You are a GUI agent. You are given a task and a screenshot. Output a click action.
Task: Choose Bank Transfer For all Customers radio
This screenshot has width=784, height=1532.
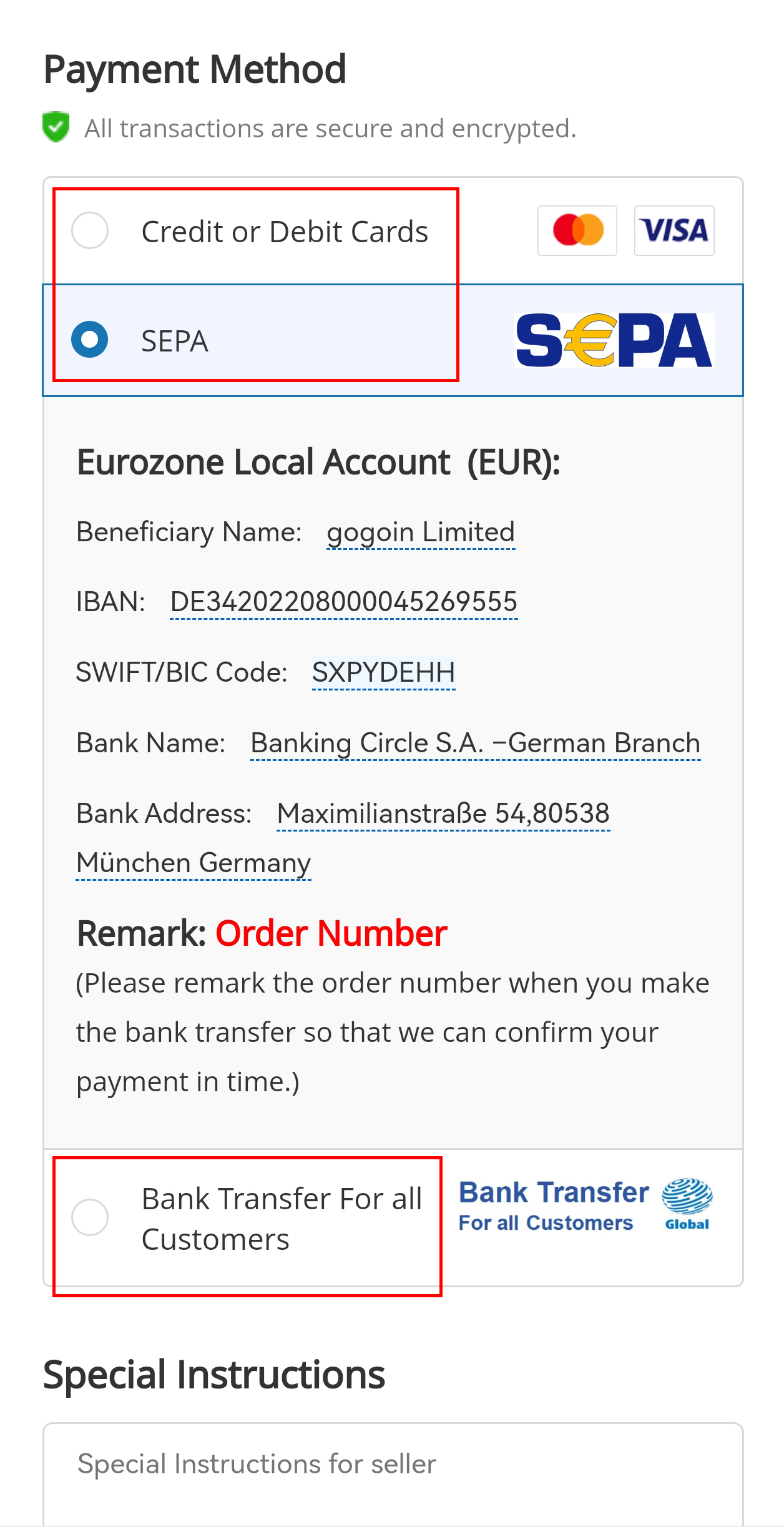[x=90, y=1217]
